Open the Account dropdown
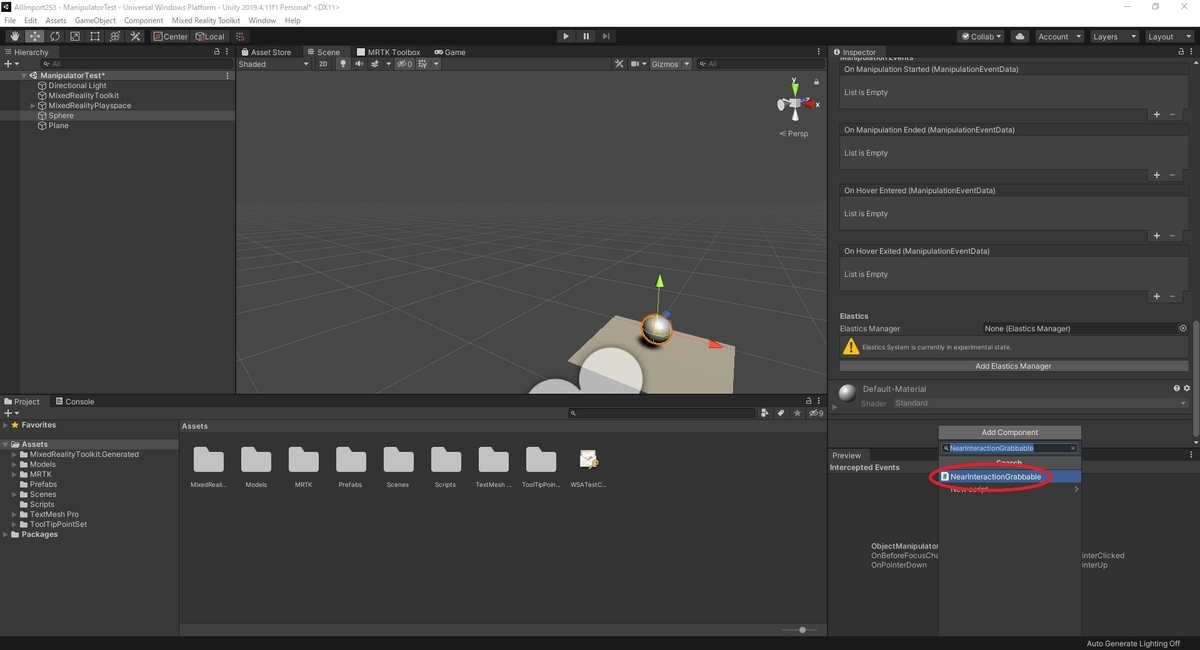The image size is (1200, 650). tap(1058, 36)
